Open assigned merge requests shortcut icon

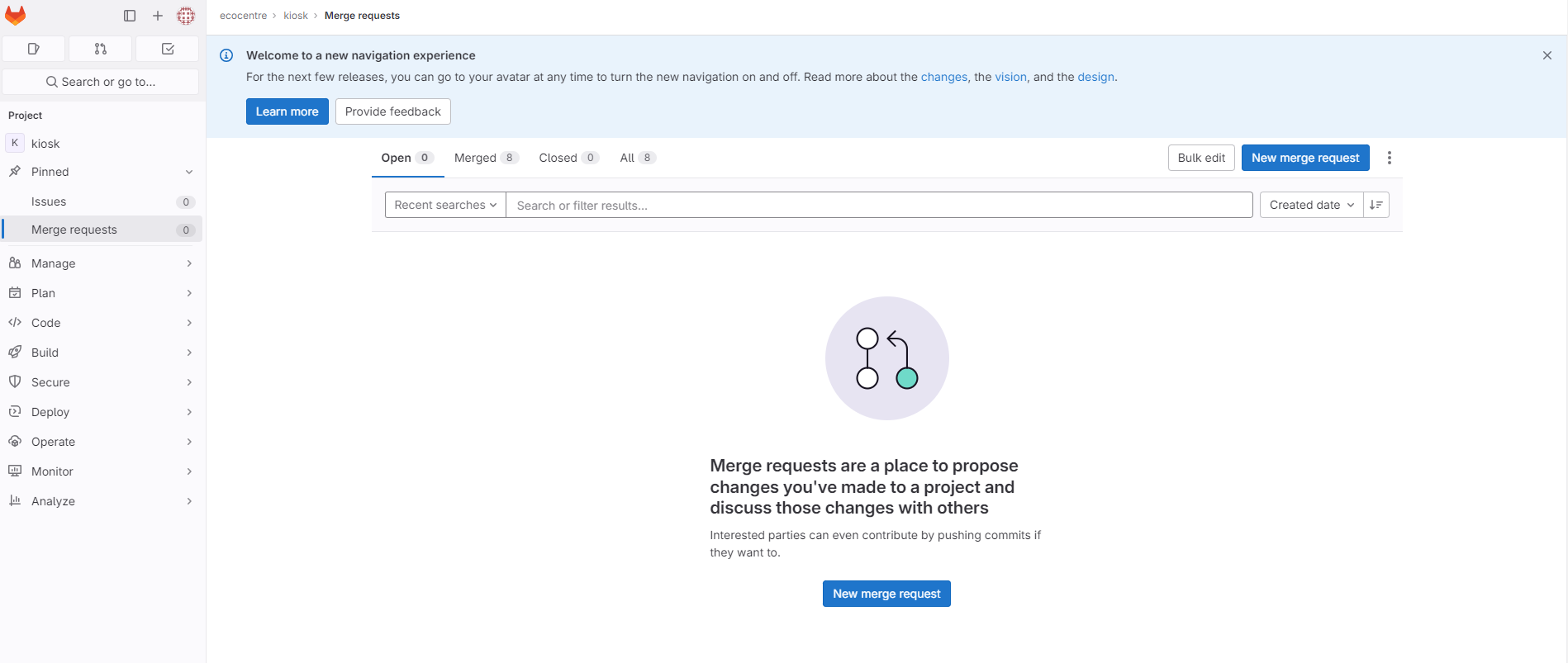point(101,49)
